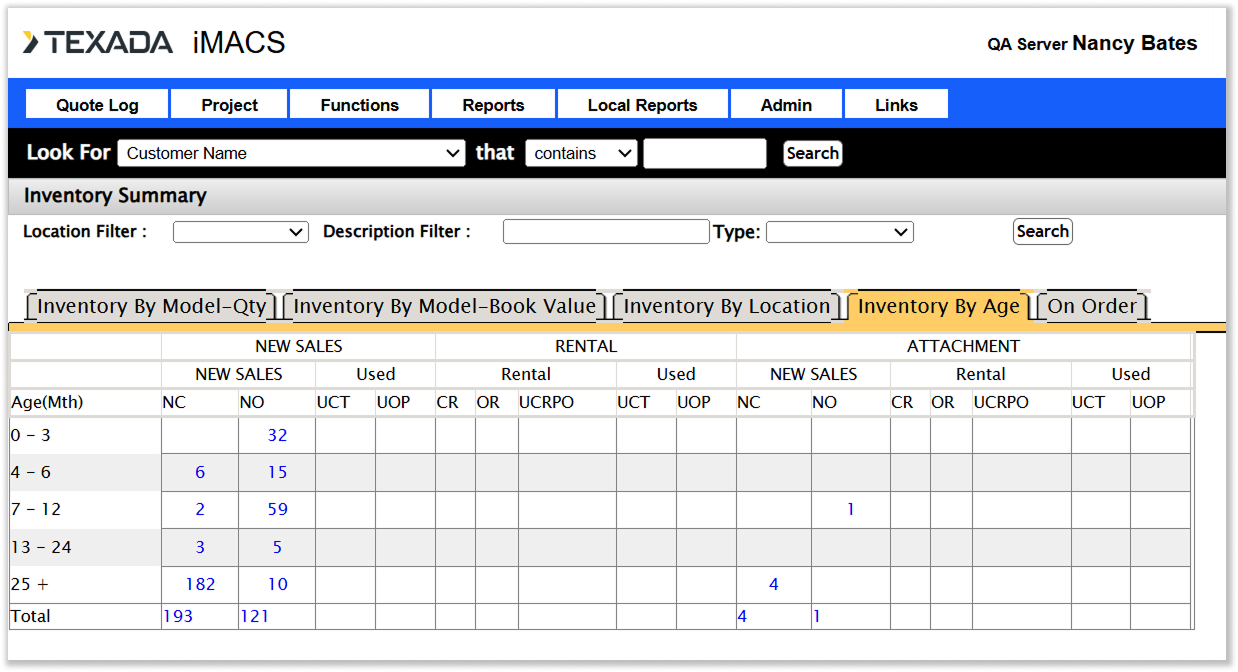Open the Project menu
The image size is (1238, 672).
pyautogui.click(x=229, y=105)
